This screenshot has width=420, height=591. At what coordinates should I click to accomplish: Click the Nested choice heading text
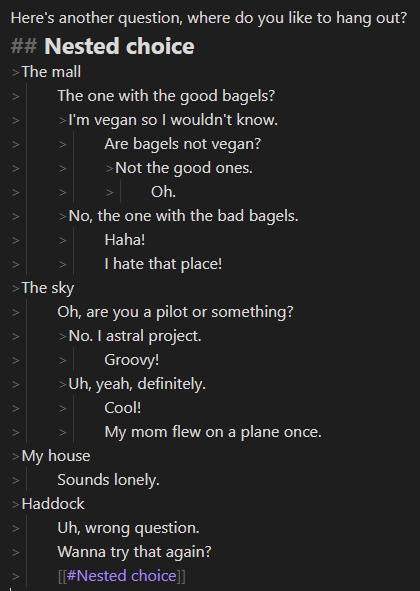point(119,46)
